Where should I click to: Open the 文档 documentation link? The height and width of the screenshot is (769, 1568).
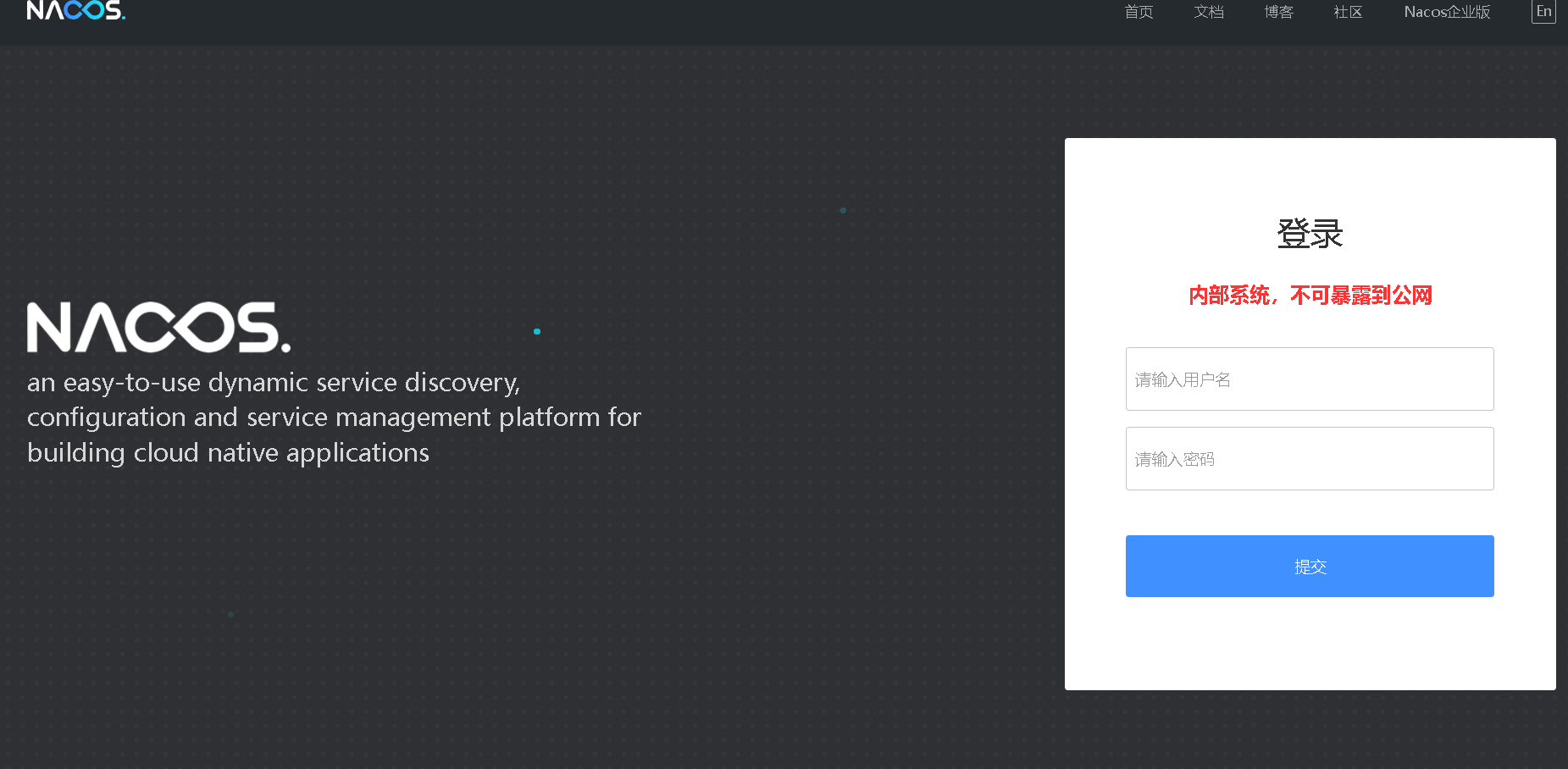tap(1209, 12)
